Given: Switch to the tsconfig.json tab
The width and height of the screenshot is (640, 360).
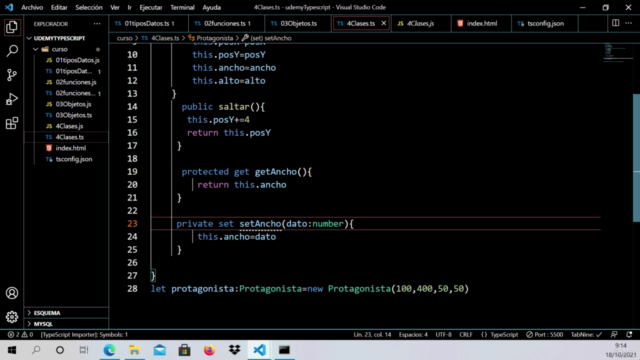Looking at the screenshot, I should (x=545, y=23).
